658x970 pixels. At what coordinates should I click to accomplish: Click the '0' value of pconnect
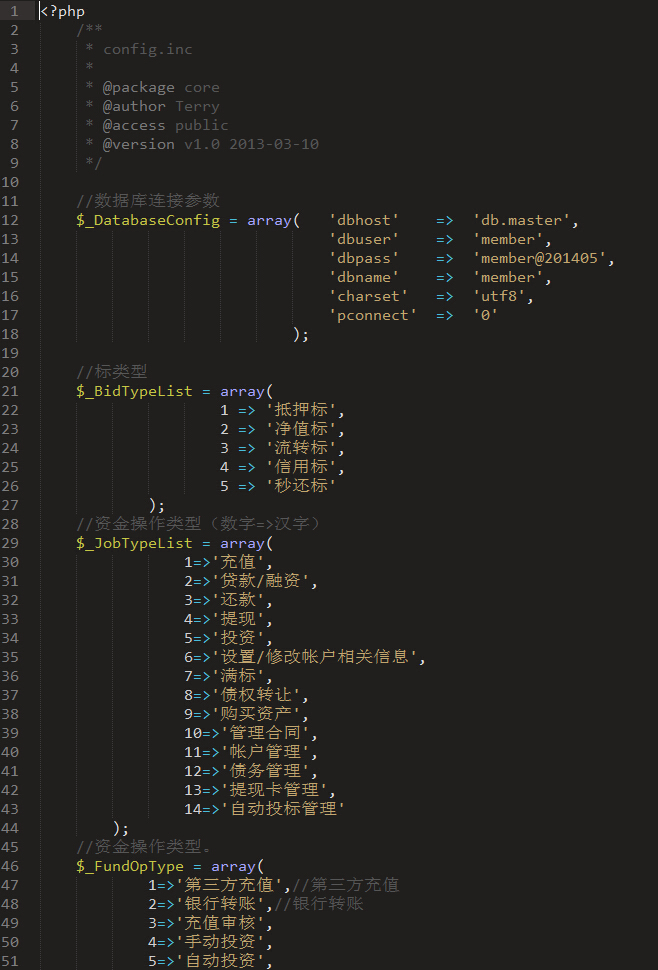coord(485,315)
